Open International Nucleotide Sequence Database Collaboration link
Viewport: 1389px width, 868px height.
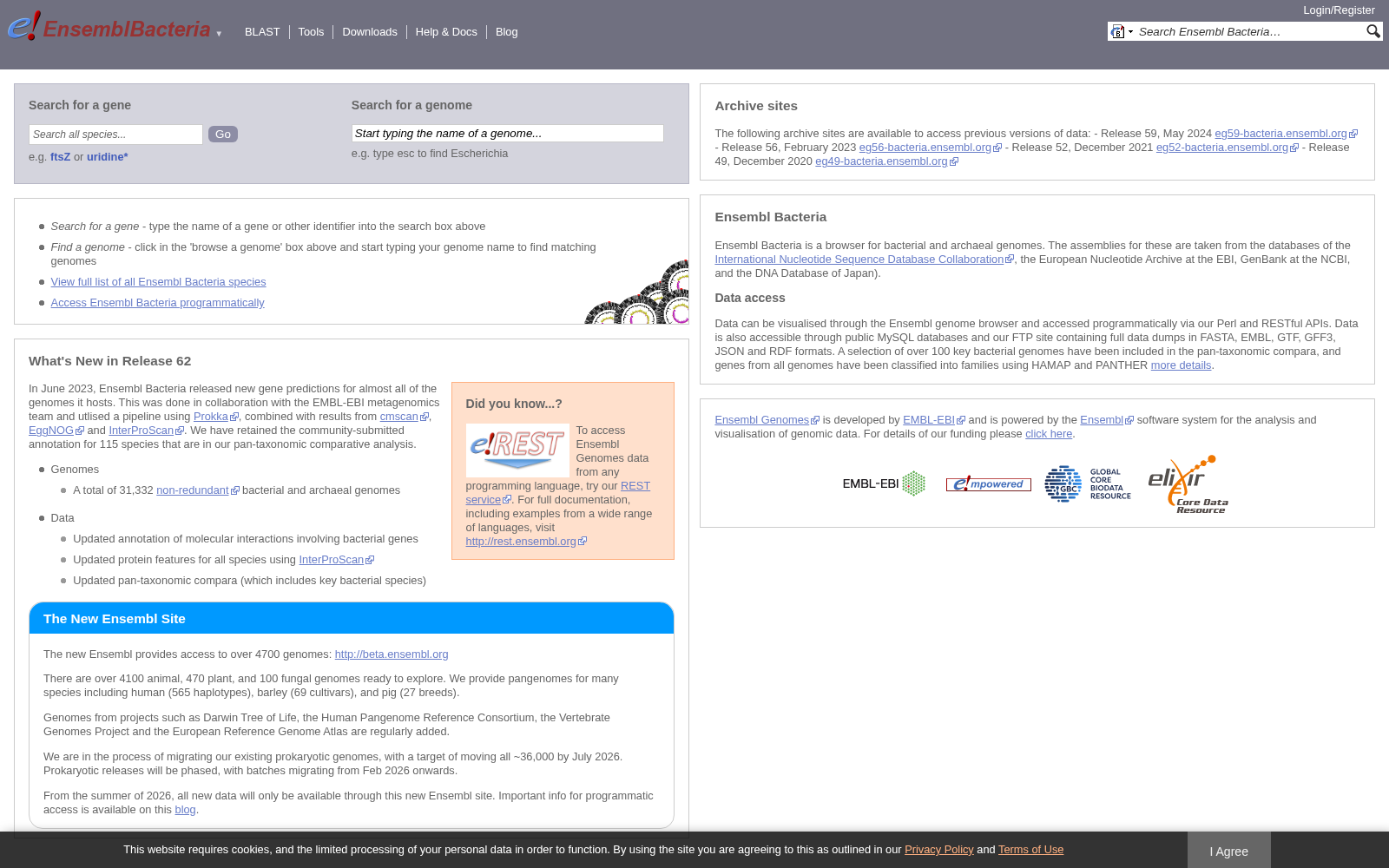(x=864, y=260)
